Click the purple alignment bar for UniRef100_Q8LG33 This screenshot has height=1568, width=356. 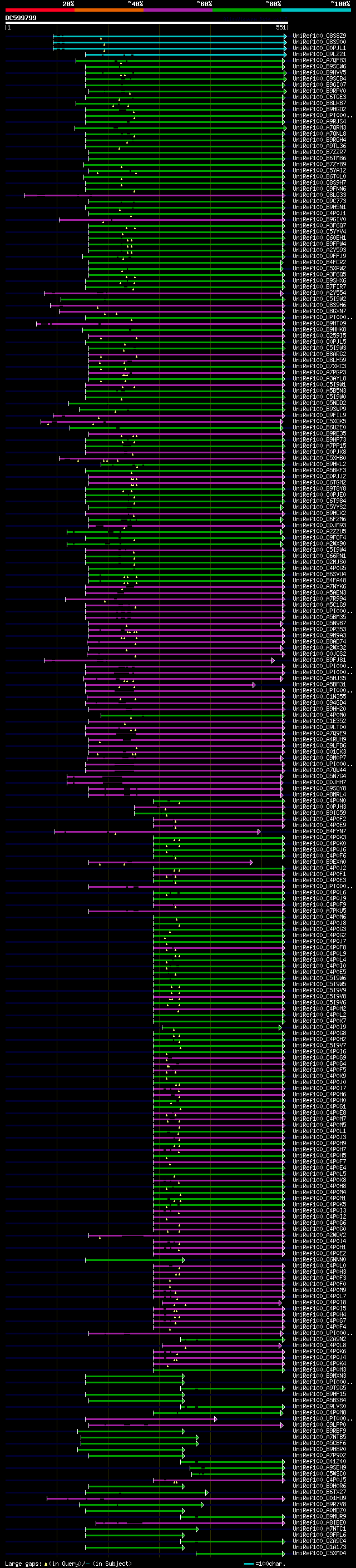pos(155,195)
